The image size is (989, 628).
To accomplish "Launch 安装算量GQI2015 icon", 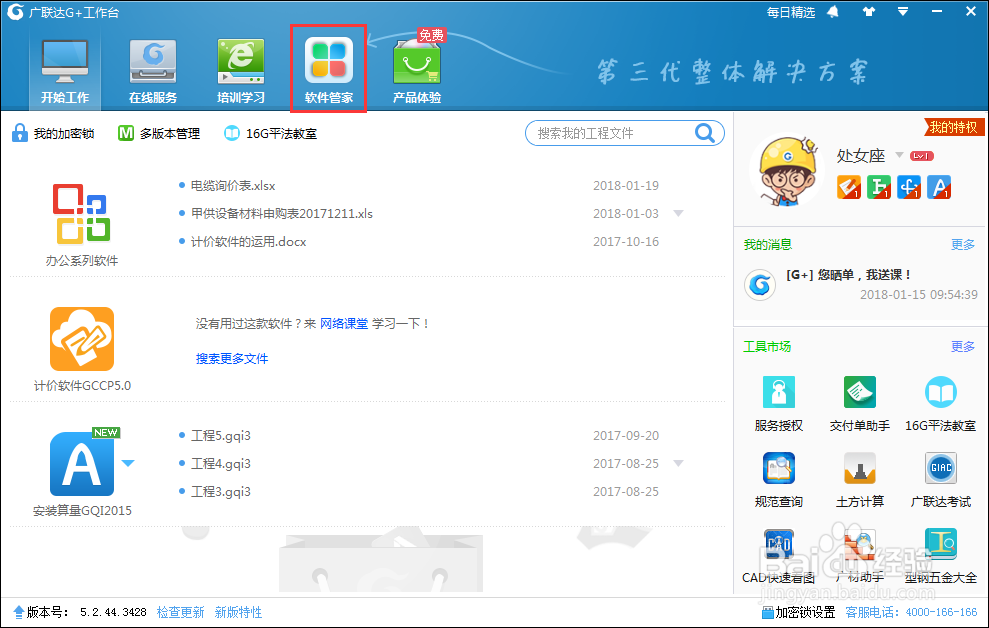I will (x=82, y=463).
